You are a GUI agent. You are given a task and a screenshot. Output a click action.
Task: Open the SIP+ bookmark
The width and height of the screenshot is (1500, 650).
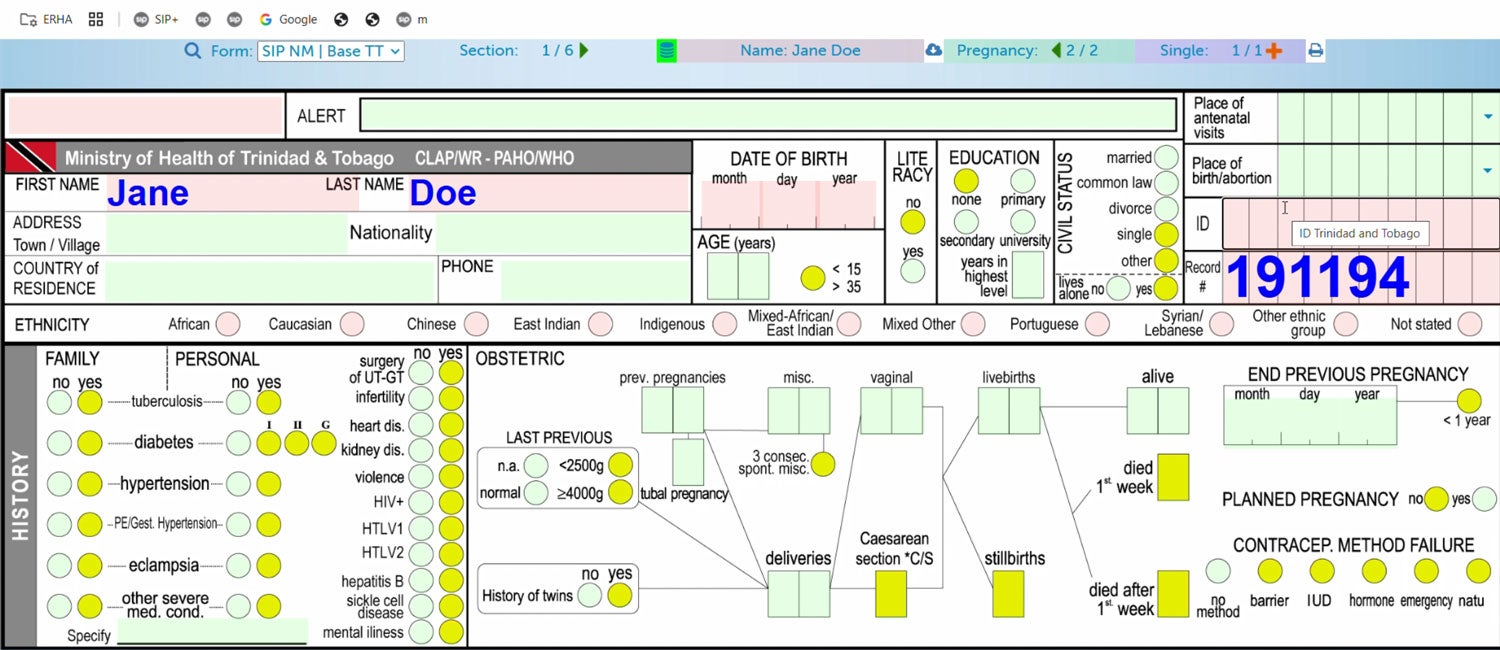pos(156,19)
